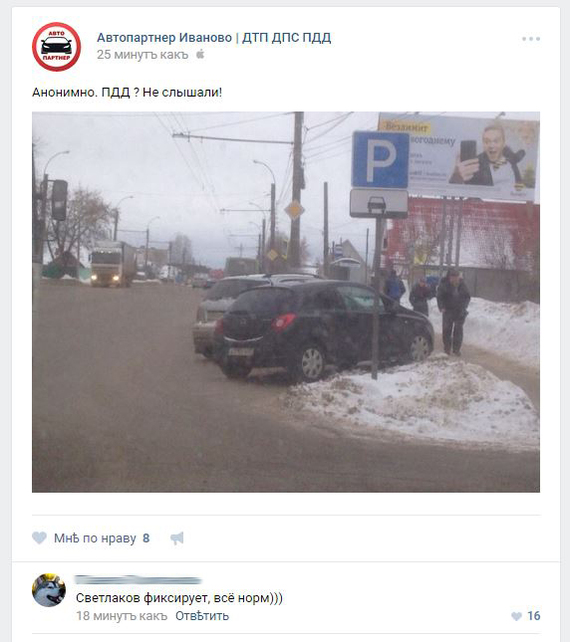Click the post like count 8

[x=146, y=538]
